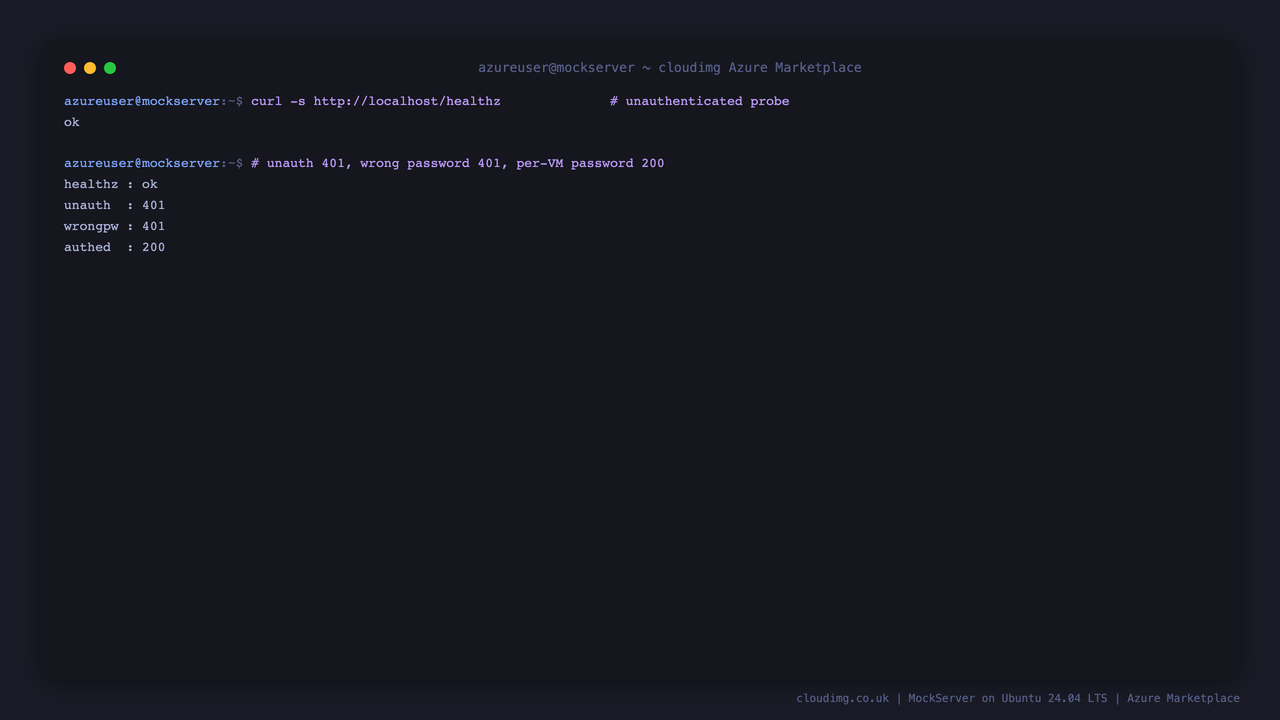Viewport: 1280px width, 720px height.
Task: Click the terminal title 'azureuser@mockserver ~ cloudimg Azure Marketplace'
Action: click(670, 68)
